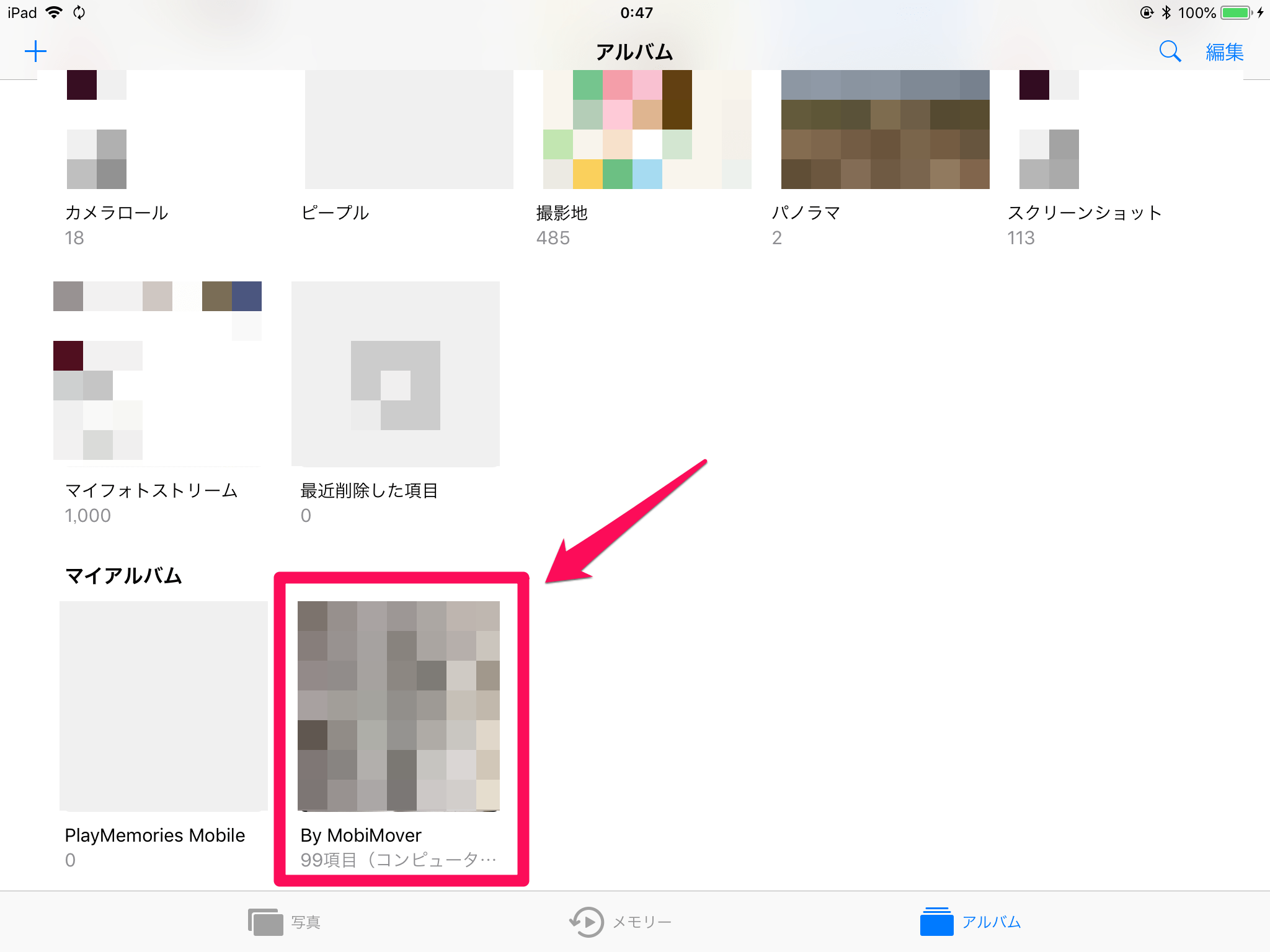Tap the plus icon to add album
The width and height of the screenshot is (1270, 952).
(x=35, y=51)
